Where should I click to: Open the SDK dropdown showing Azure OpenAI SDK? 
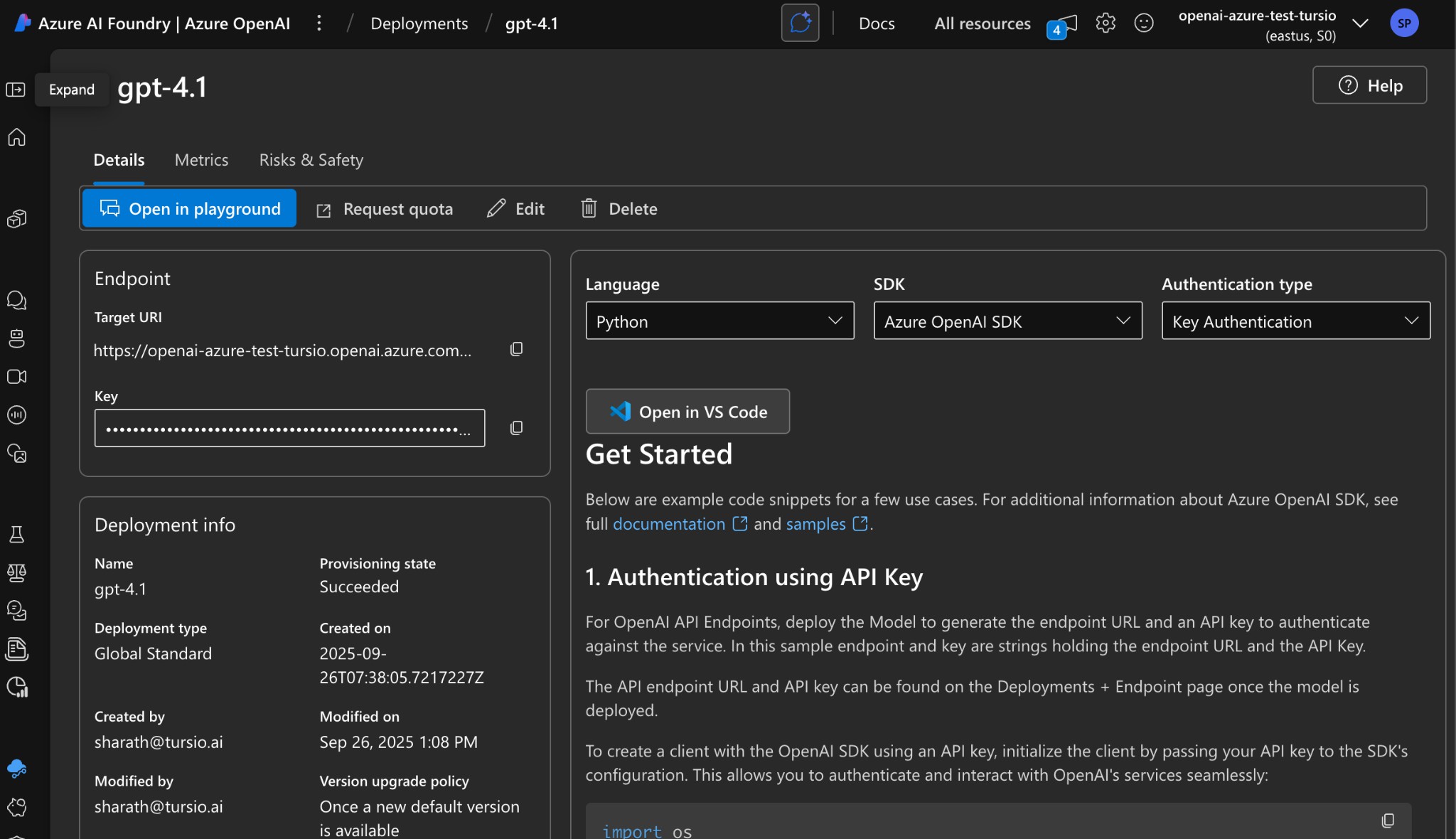point(1007,321)
